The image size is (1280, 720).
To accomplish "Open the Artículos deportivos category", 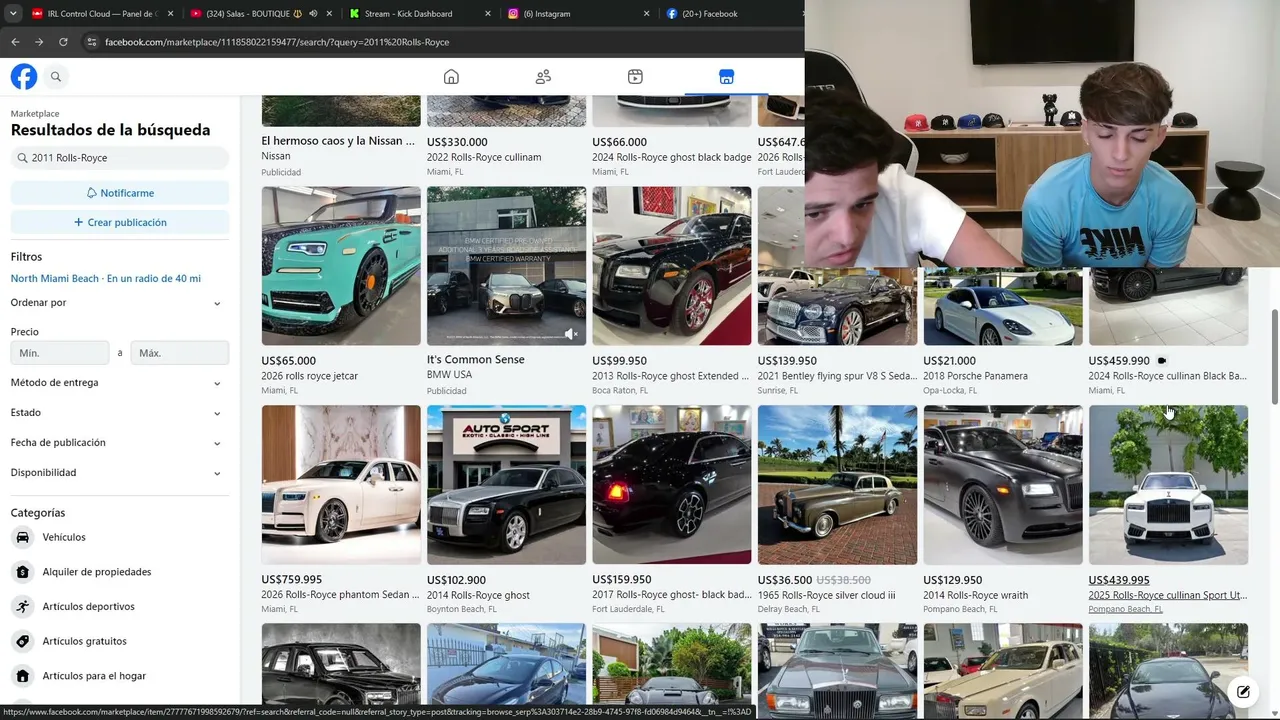I will click(x=89, y=606).
